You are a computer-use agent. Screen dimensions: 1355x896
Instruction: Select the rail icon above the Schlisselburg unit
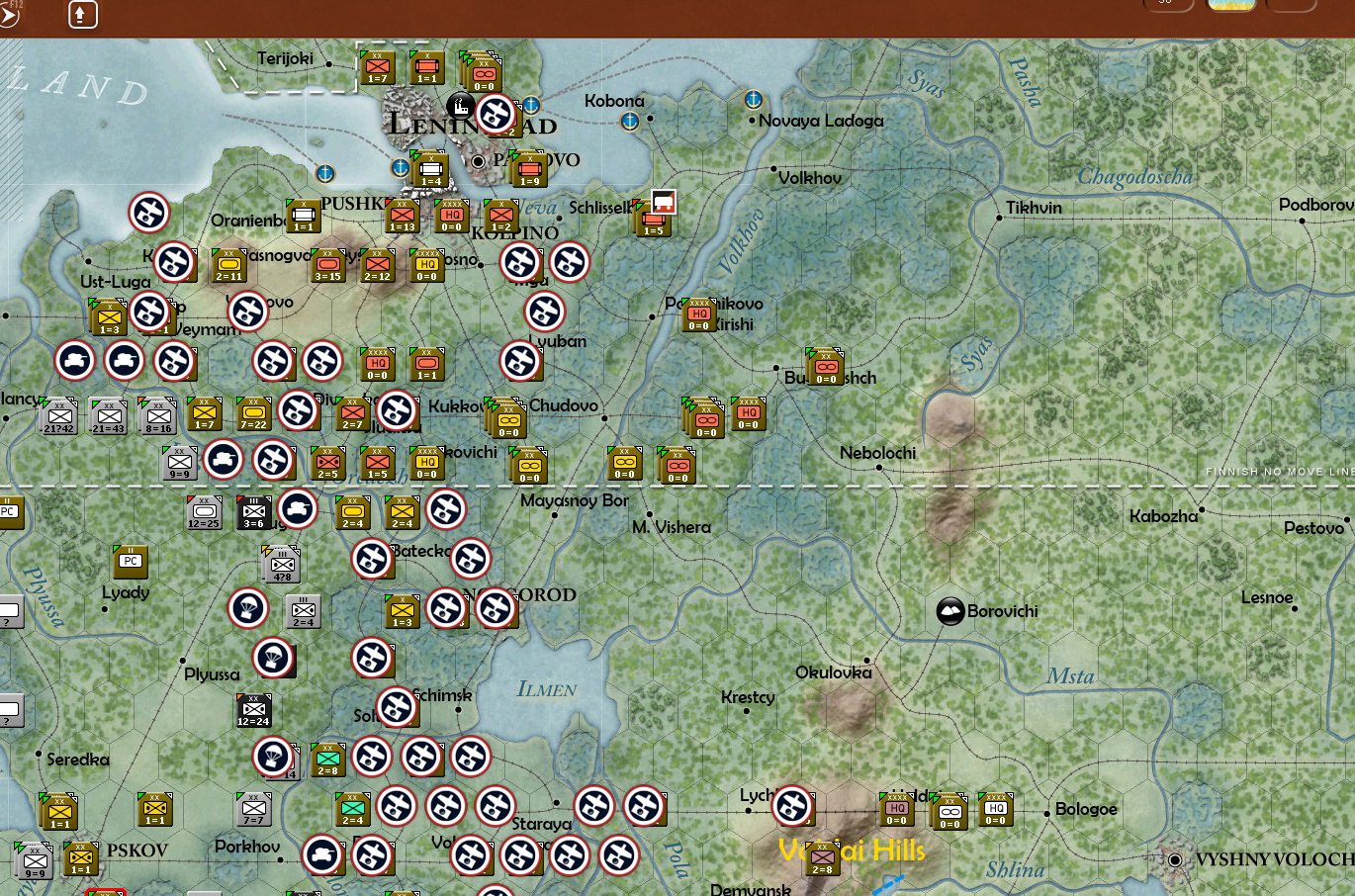[664, 203]
